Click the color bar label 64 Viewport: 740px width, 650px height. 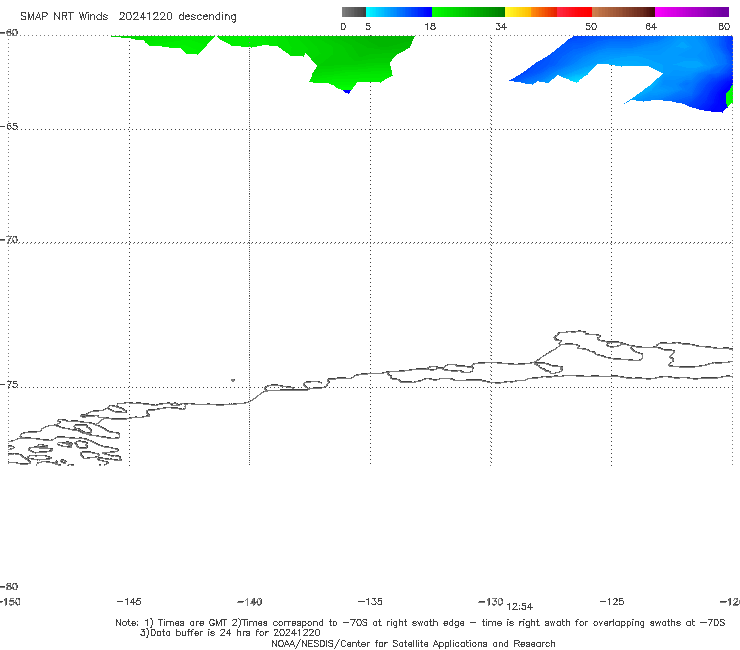[x=651, y=27]
